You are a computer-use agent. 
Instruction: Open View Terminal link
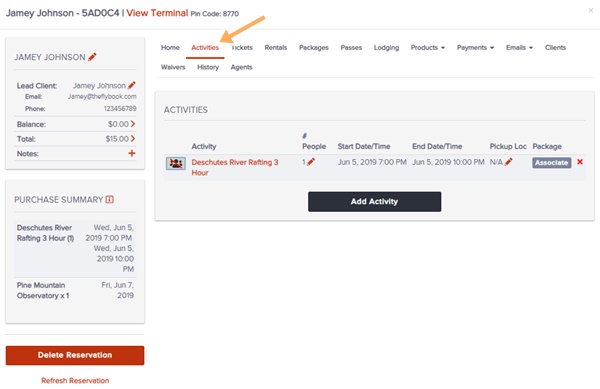click(x=157, y=13)
